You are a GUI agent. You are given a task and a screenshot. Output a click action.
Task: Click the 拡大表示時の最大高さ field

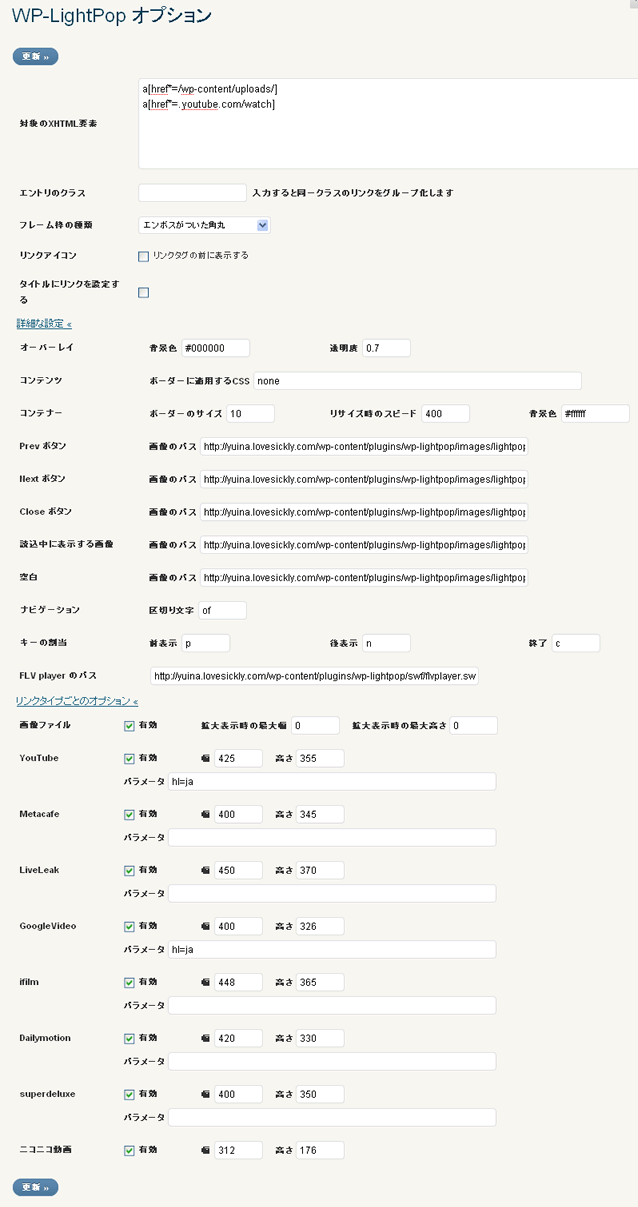[x=473, y=725]
